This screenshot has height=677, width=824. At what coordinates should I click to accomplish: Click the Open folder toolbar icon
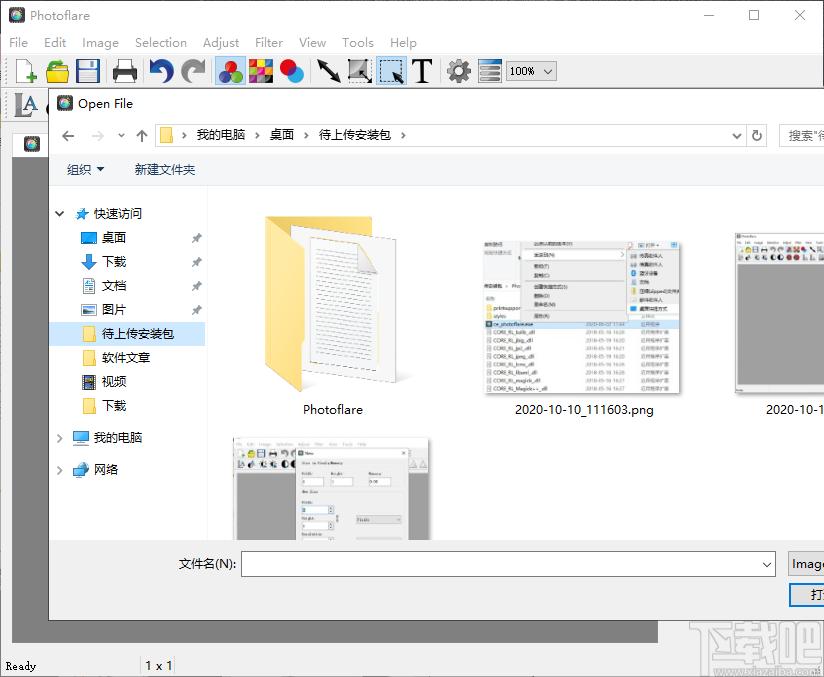coord(57,71)
